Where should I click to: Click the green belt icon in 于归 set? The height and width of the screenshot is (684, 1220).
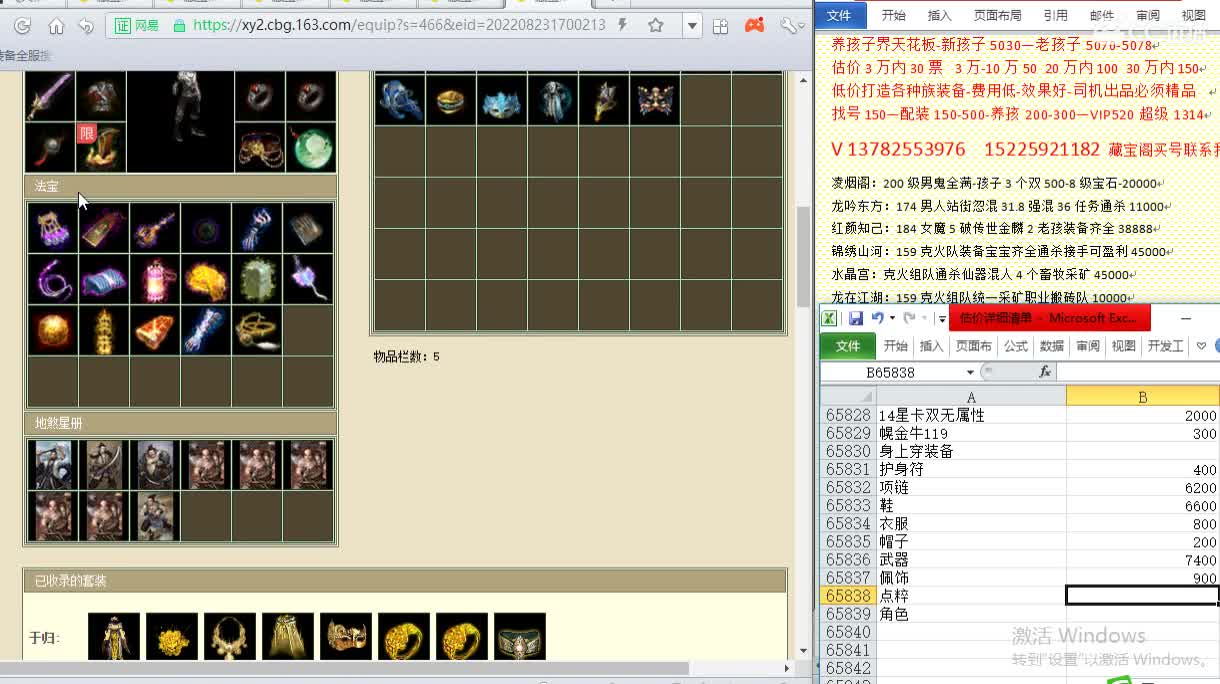coord(520,637)
